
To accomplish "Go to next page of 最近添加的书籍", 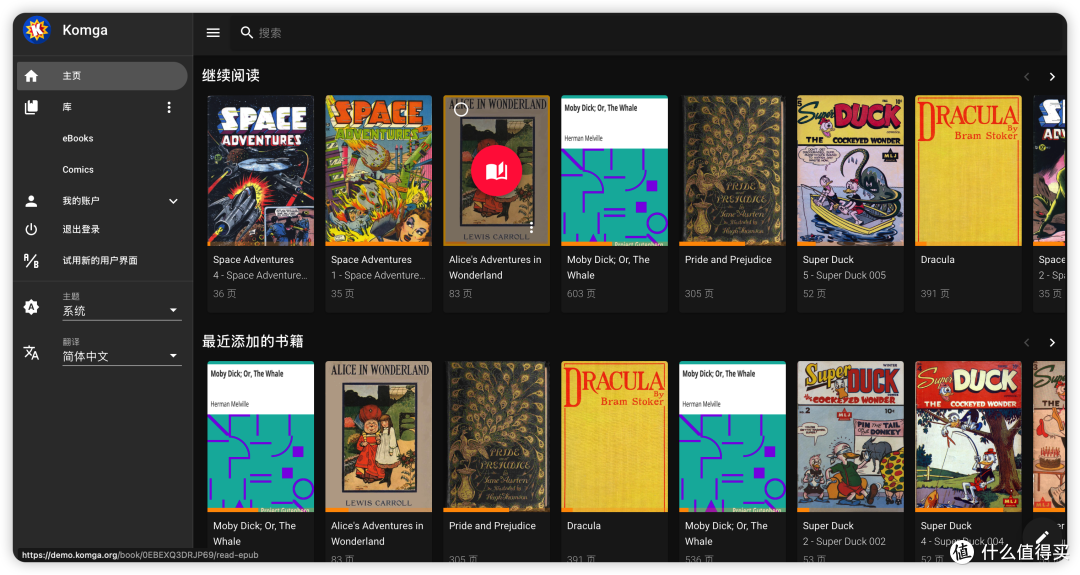I will 1052,342.
